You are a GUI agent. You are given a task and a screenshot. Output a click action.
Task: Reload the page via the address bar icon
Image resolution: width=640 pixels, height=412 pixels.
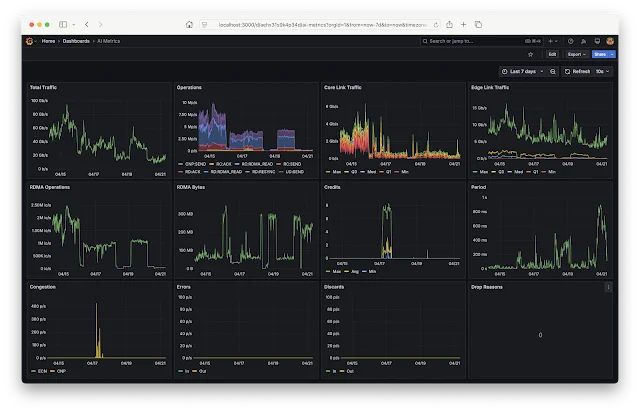pos(436,25)
